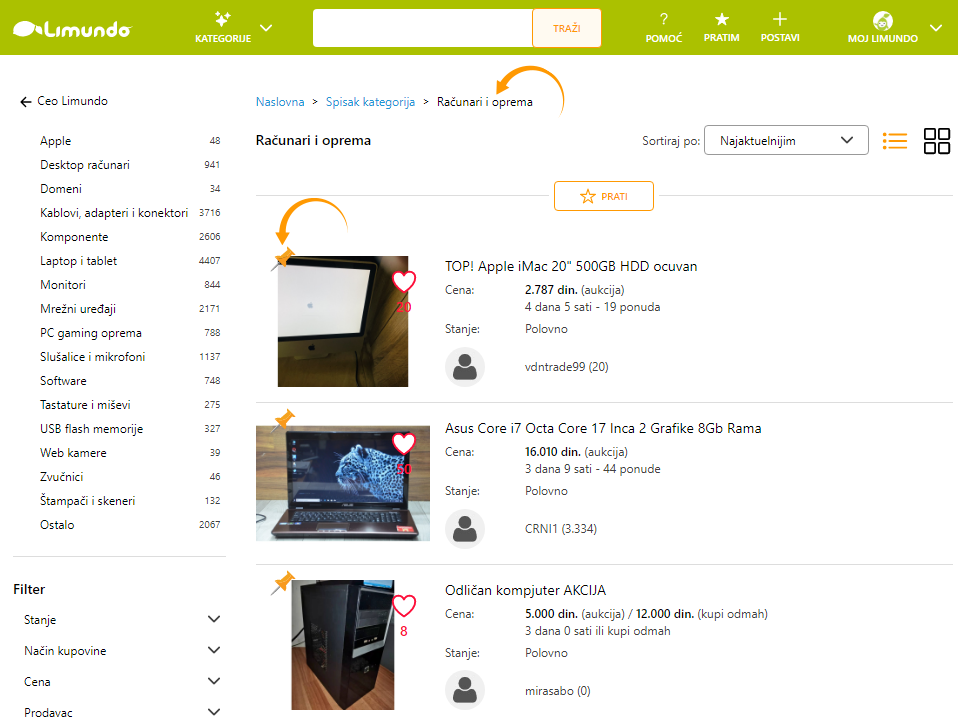Select Laptop i tablet category
The height and width of the screenshot is (722, 958).
click(x=78, y=261)
